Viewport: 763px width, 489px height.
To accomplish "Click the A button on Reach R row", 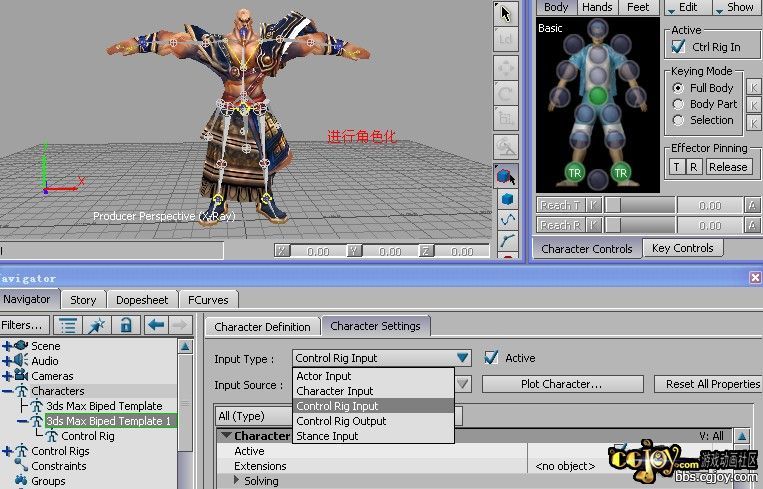I will click(x=752, y=225).
